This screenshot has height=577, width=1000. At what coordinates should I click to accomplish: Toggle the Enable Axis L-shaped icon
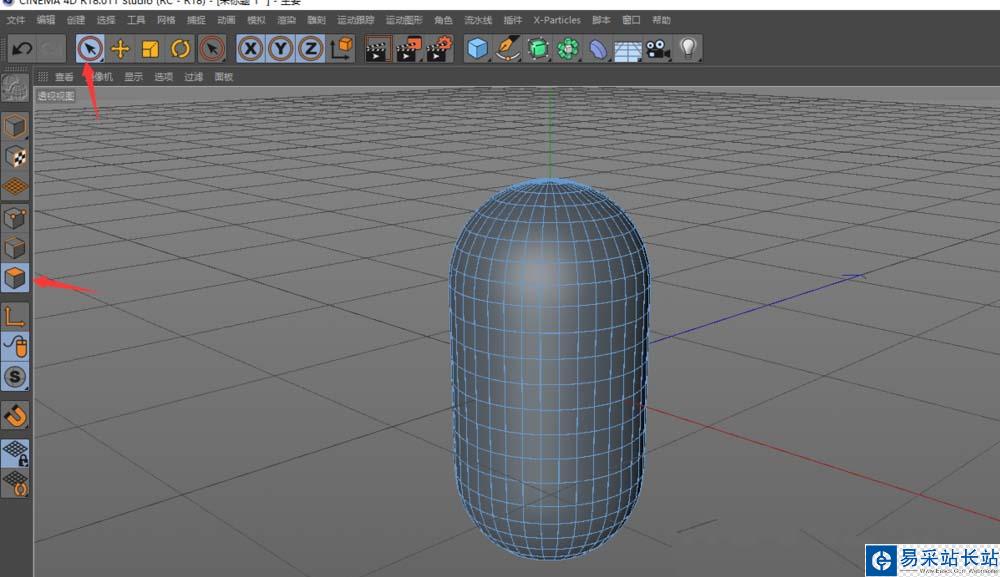pyautogui.click(x=15, y=316)
